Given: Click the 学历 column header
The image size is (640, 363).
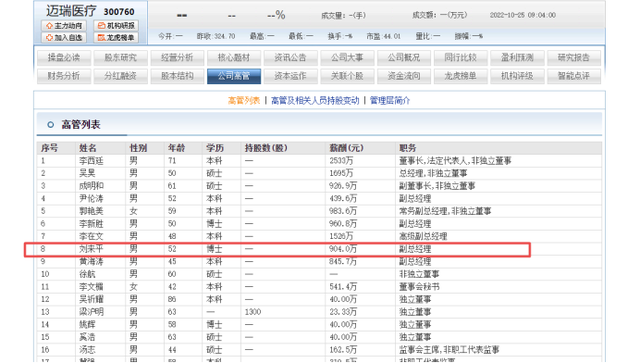Looking at the screenshot, I should [215, 148].
